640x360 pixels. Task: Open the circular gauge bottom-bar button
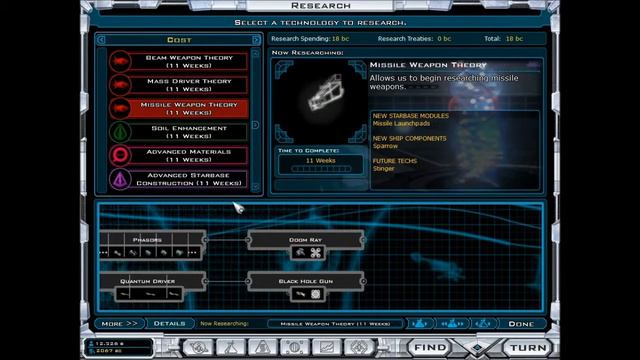[x=294, y=347]
